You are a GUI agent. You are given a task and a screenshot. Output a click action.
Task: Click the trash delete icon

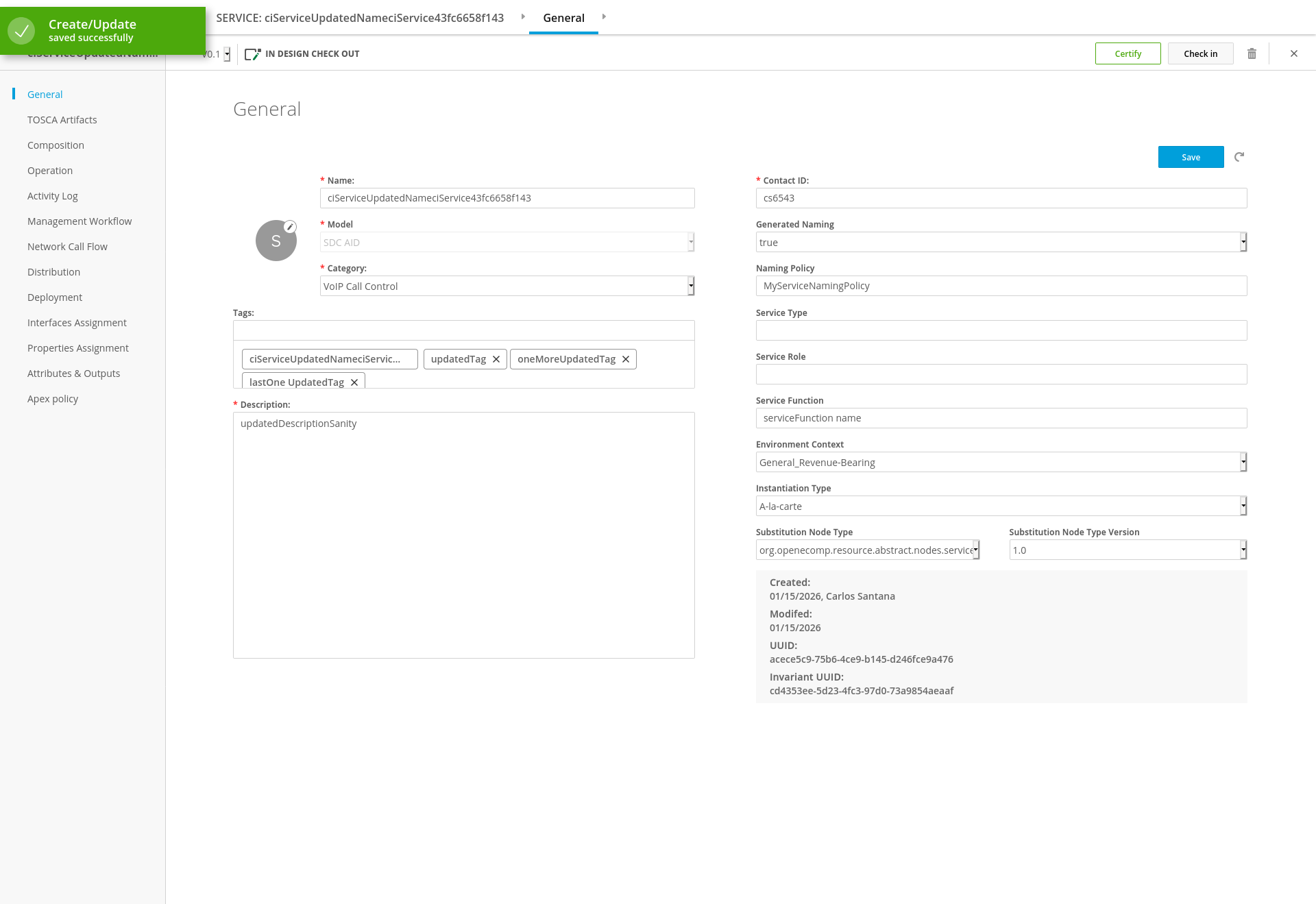1252,53
